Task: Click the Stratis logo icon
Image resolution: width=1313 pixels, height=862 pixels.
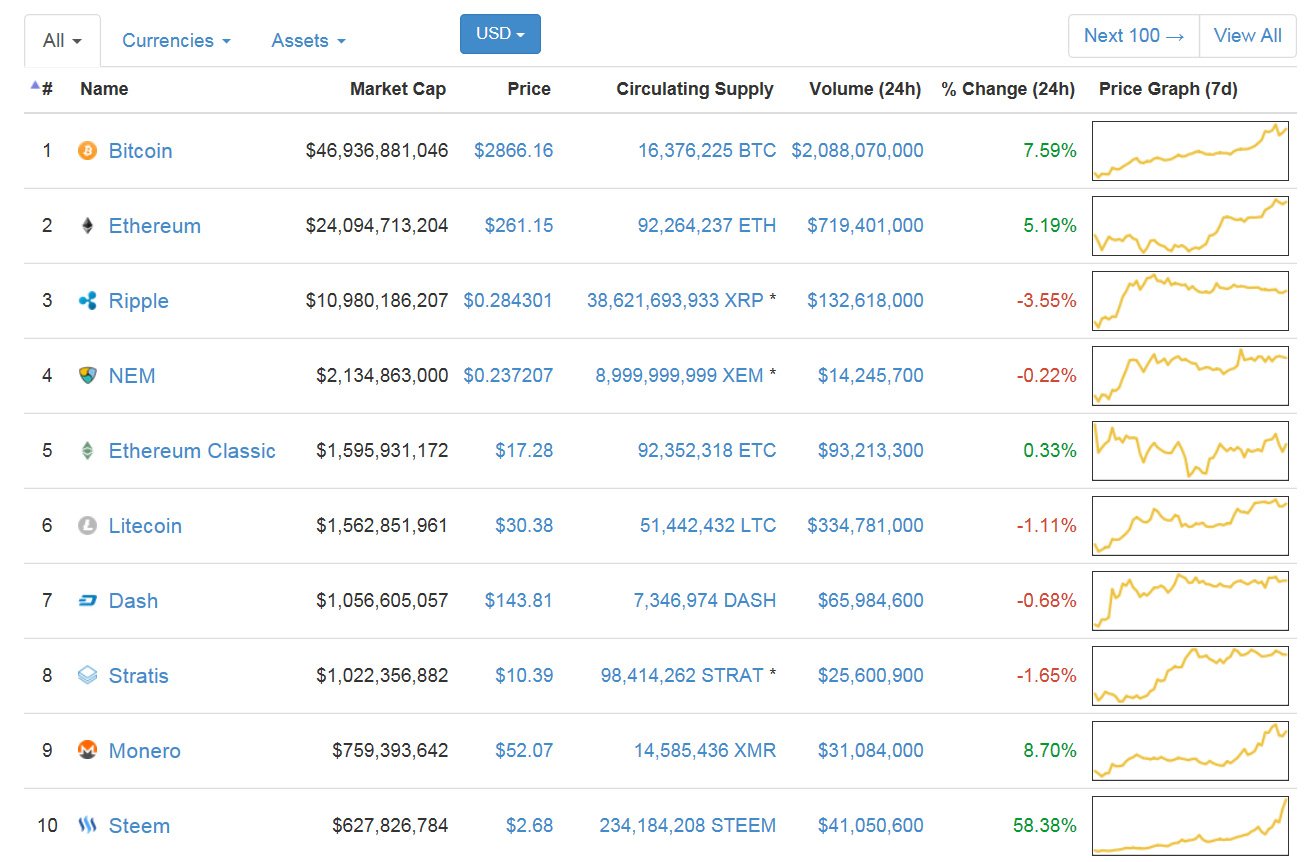Action: [x=88, y=676]
